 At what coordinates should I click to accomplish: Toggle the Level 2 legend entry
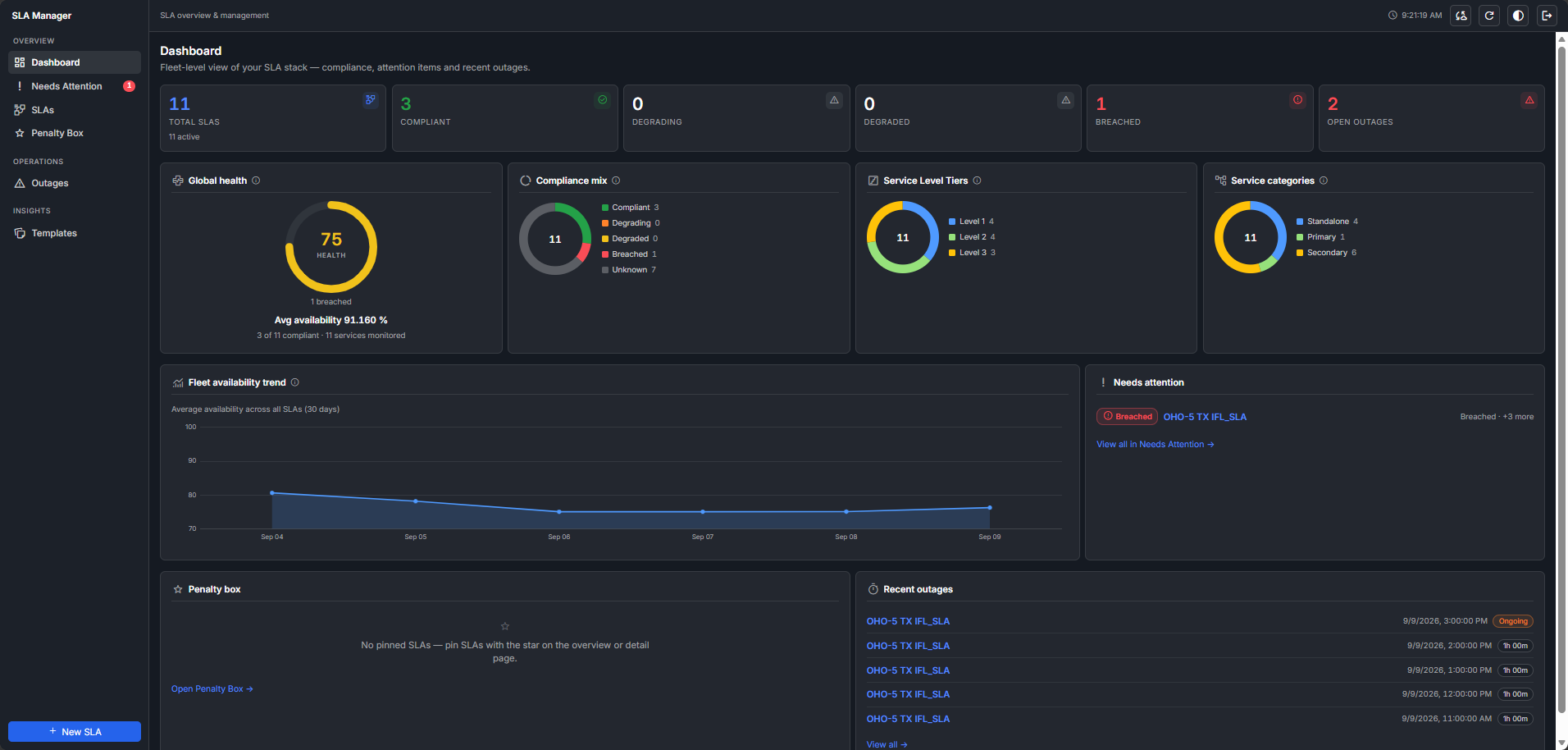point(972,237)
